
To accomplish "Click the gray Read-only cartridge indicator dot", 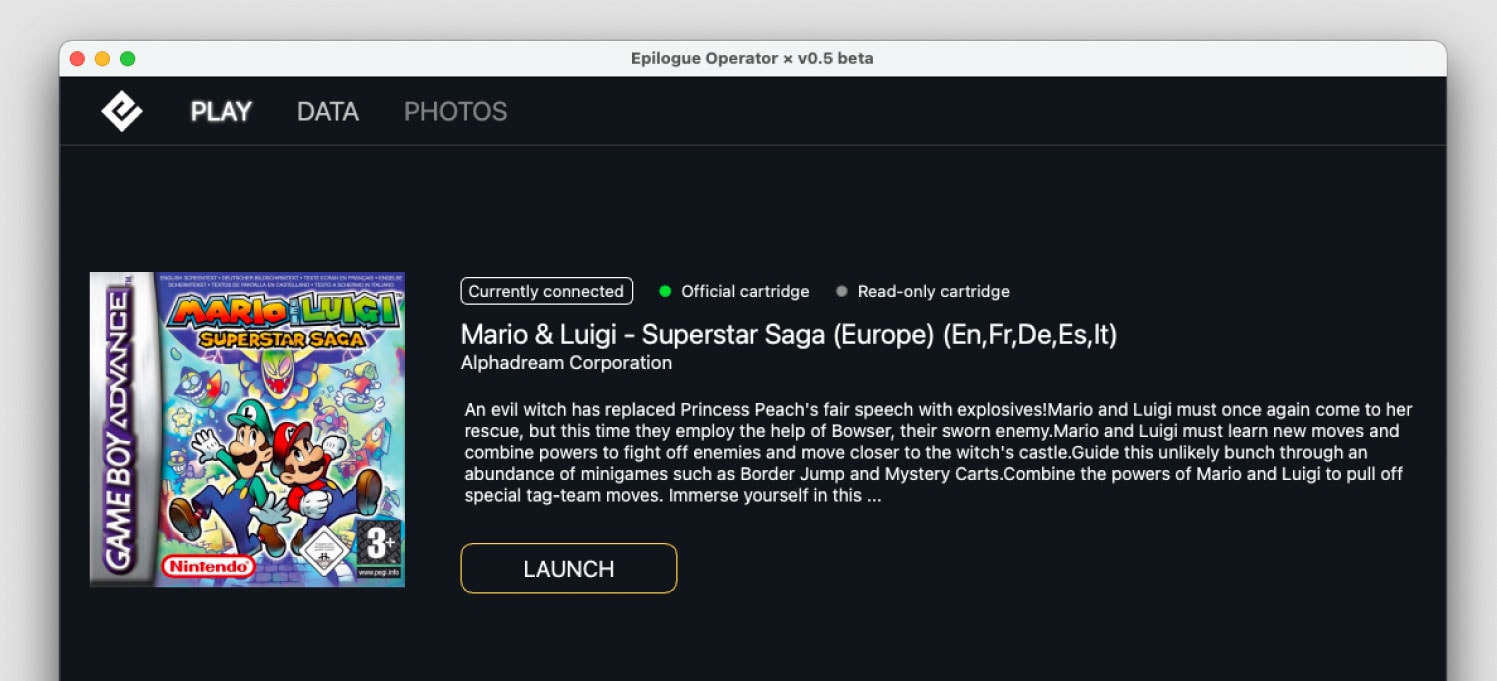I will [843, 291].
